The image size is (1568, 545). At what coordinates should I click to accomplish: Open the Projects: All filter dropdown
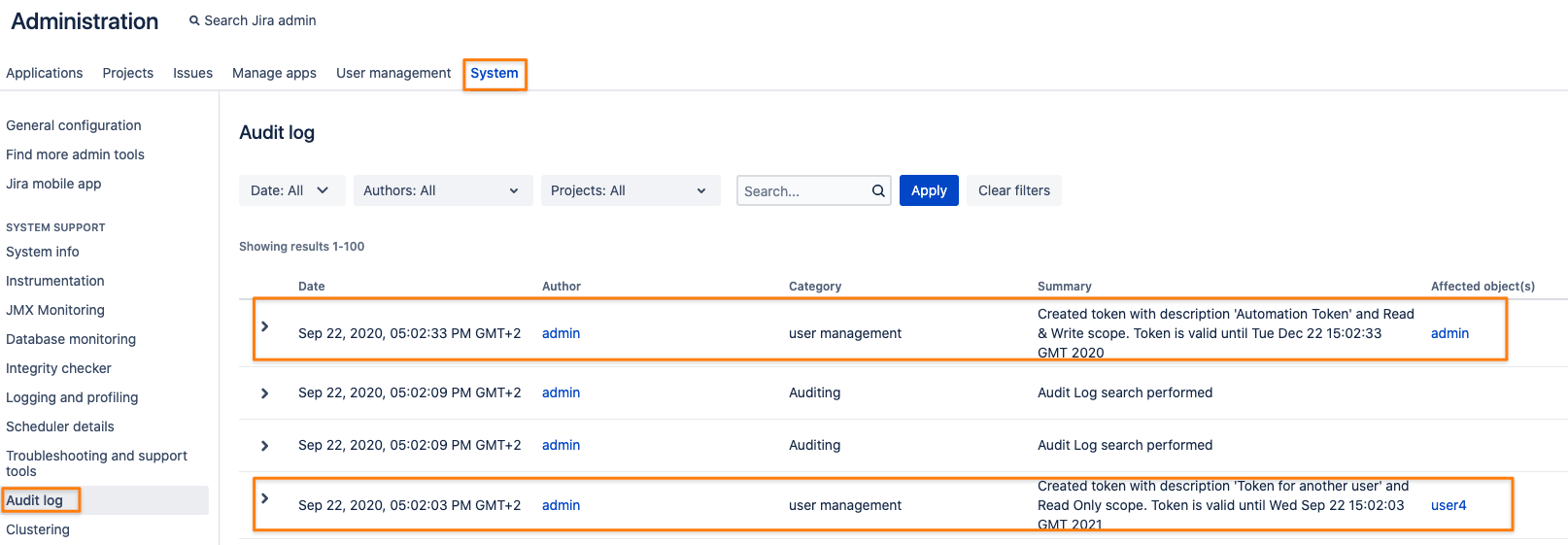(x=631, y=190)
